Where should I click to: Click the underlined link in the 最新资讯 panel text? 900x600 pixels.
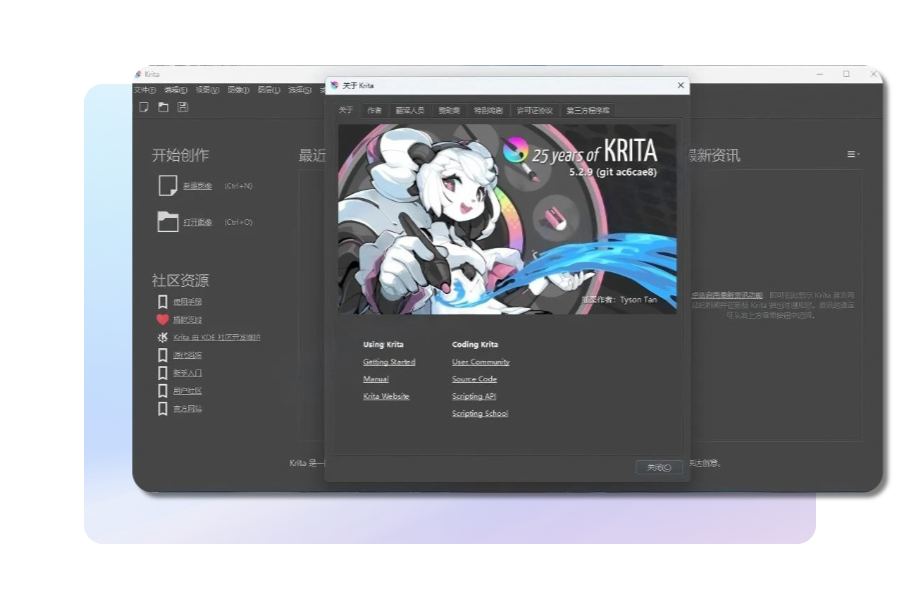pyautogui.click(x=727, y=295)
